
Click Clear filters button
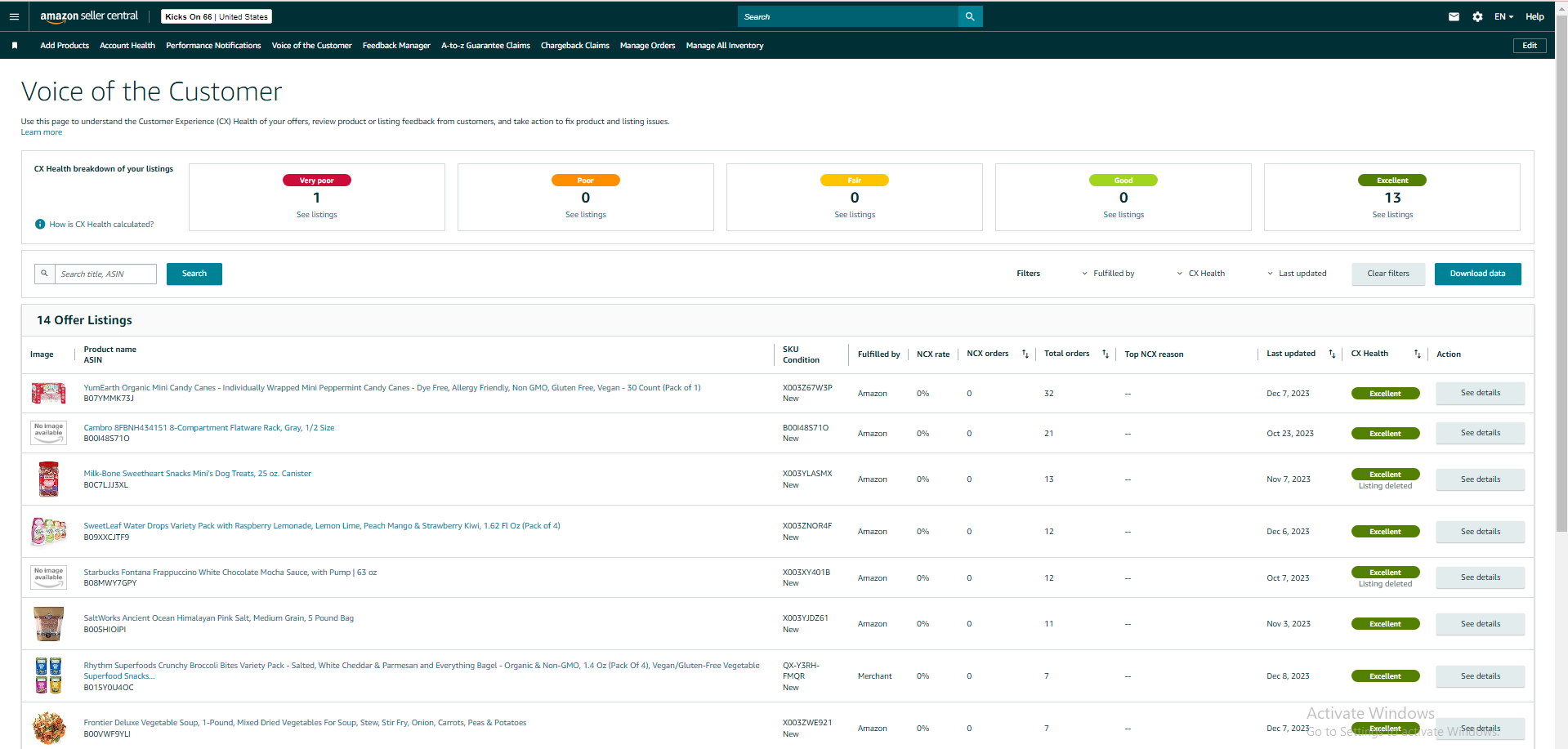pyautogui.click(x=1388, y=274)
